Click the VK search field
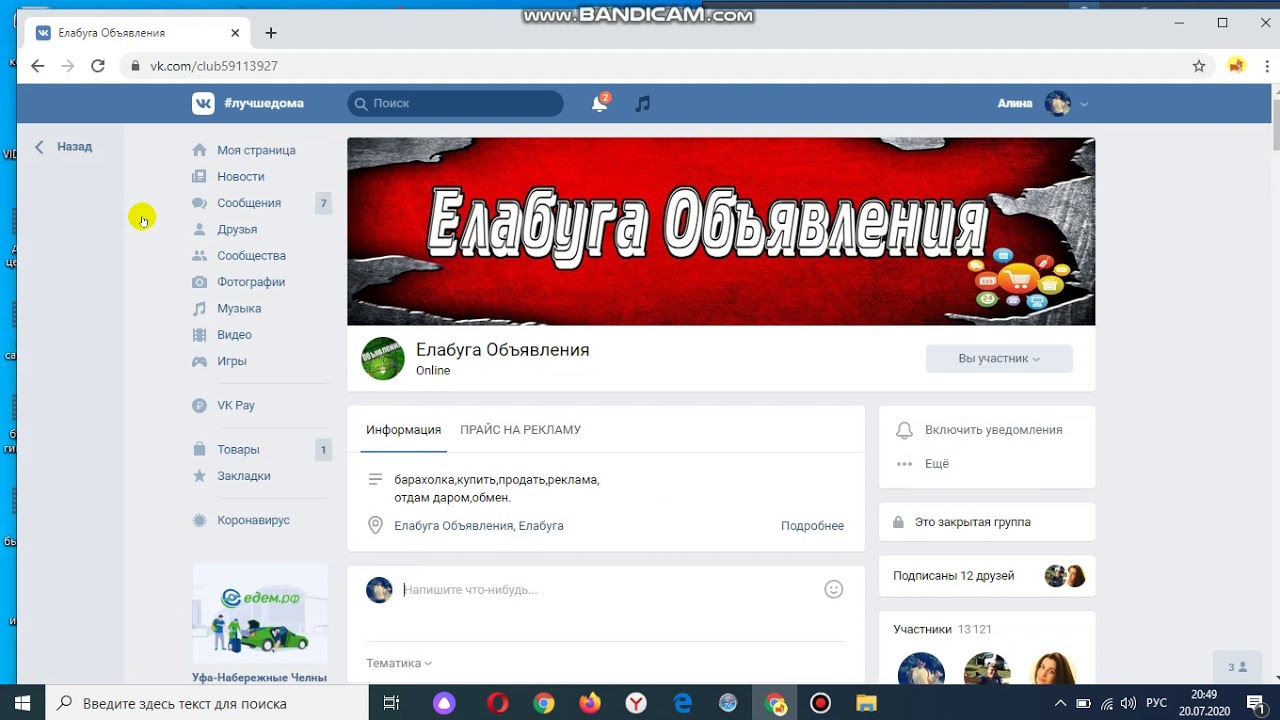1280x720 pixels. coord(456,103)
